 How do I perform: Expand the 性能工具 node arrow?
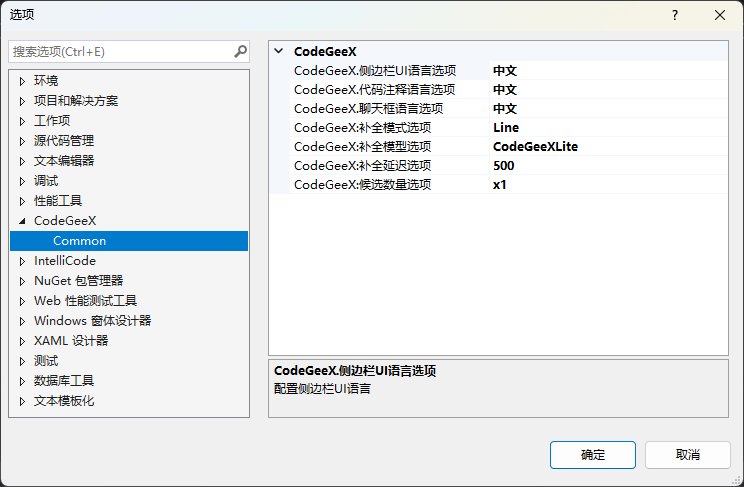tap(22, 201)
